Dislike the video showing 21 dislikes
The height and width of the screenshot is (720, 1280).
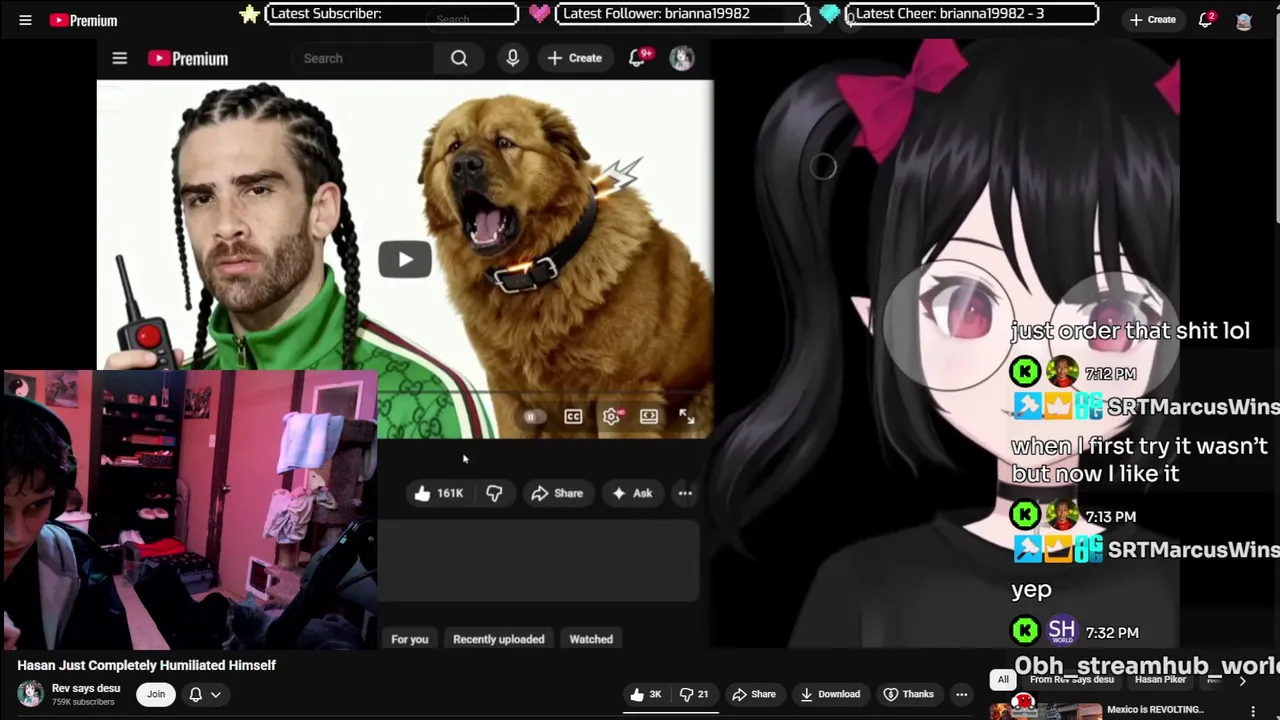click(695, 694)
